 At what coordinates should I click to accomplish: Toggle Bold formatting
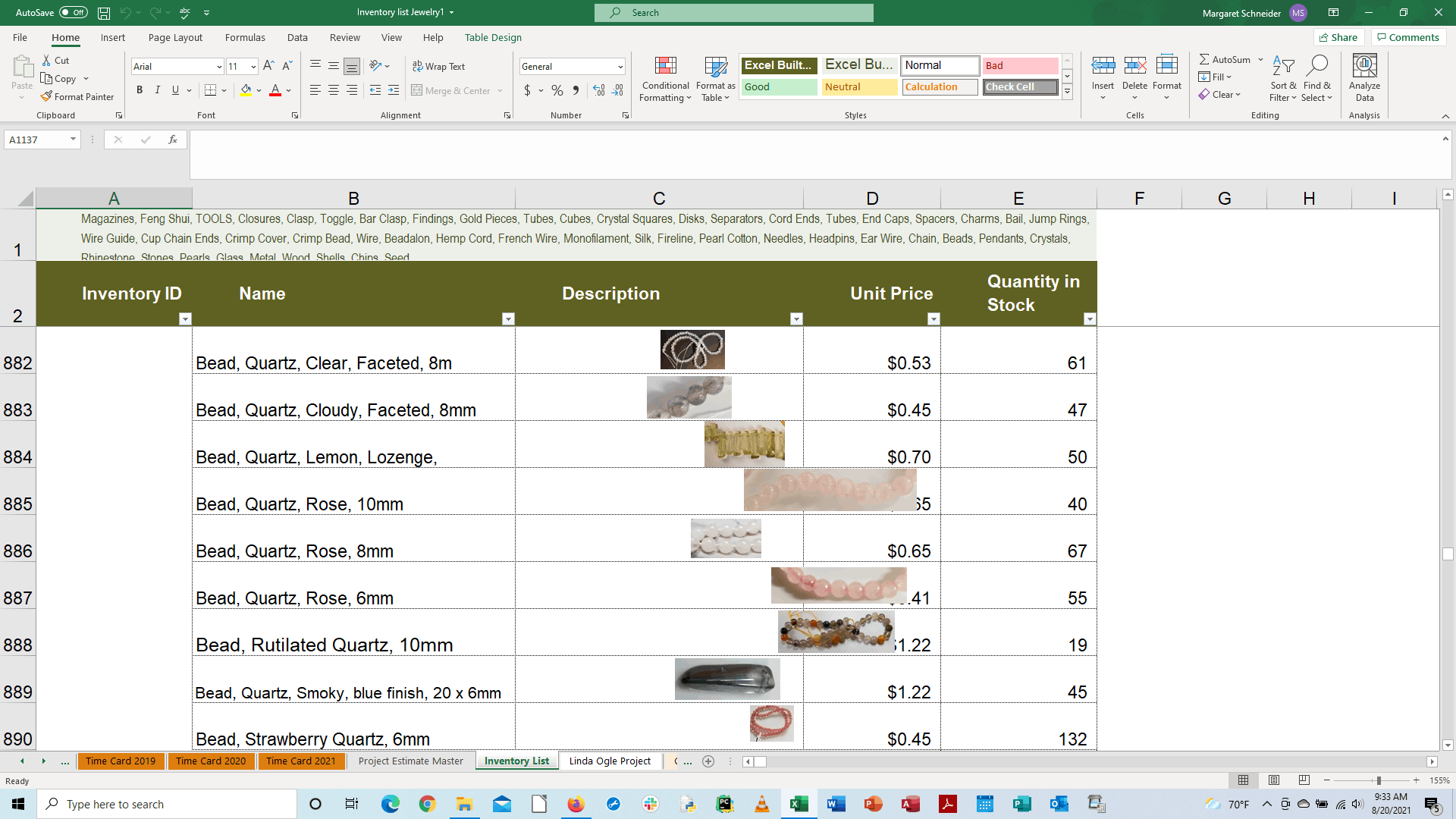coord(140,90)
